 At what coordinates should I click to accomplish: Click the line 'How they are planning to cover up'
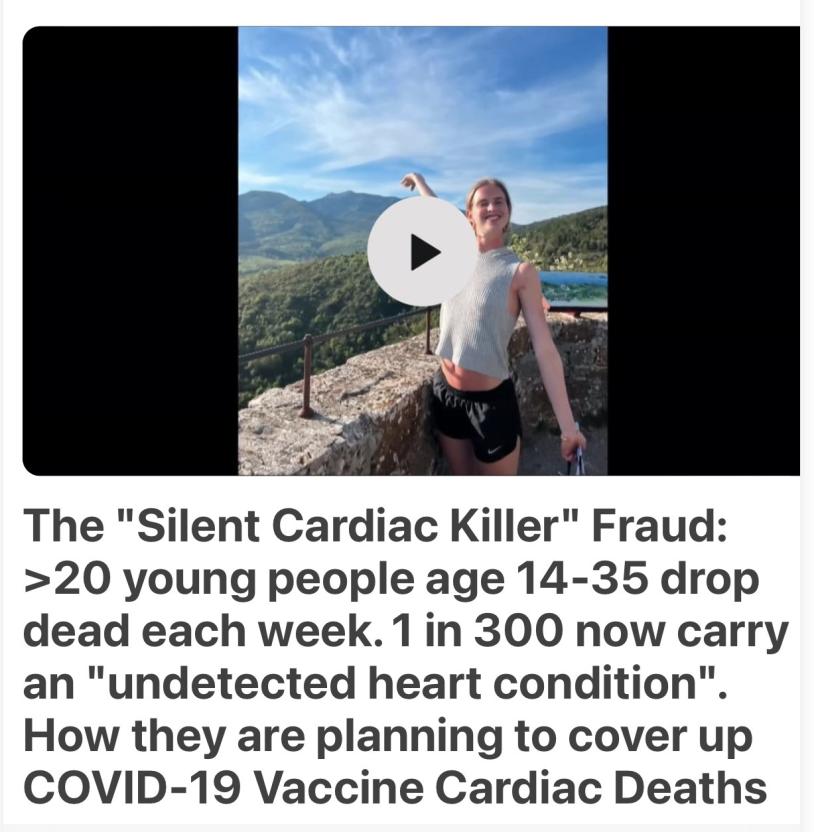388,736
